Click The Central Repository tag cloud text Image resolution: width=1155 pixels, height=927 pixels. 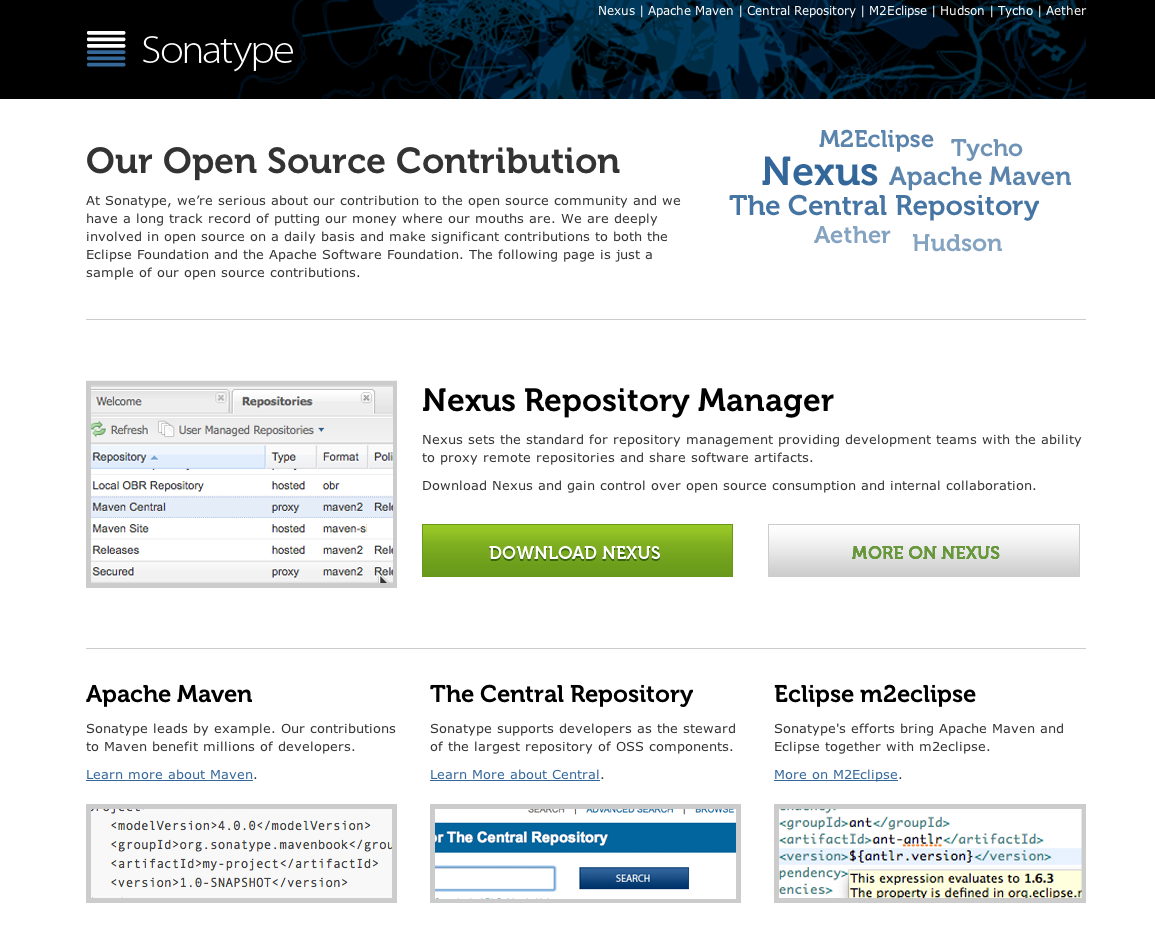pyautogui.click(x=884, y=206)
